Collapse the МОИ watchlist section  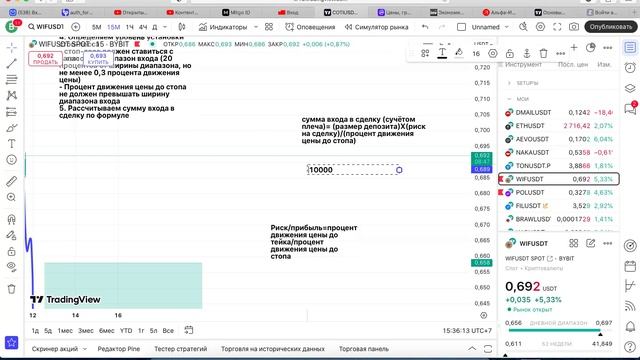509,99
